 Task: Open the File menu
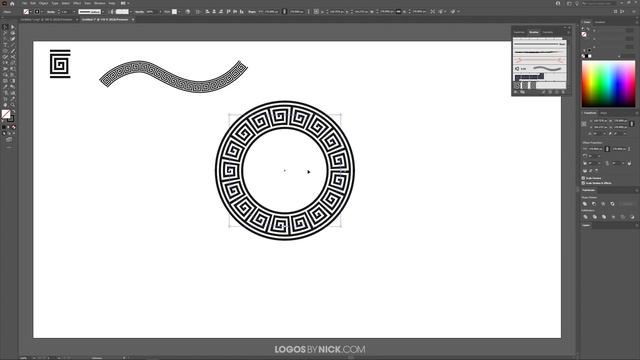click(x=24, y=3)
